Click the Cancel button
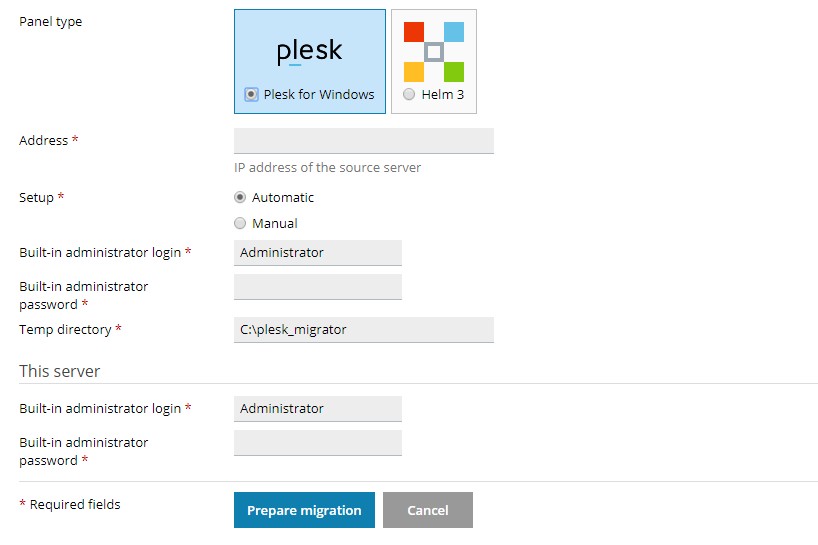818x545 pixels. click(428, 510)
